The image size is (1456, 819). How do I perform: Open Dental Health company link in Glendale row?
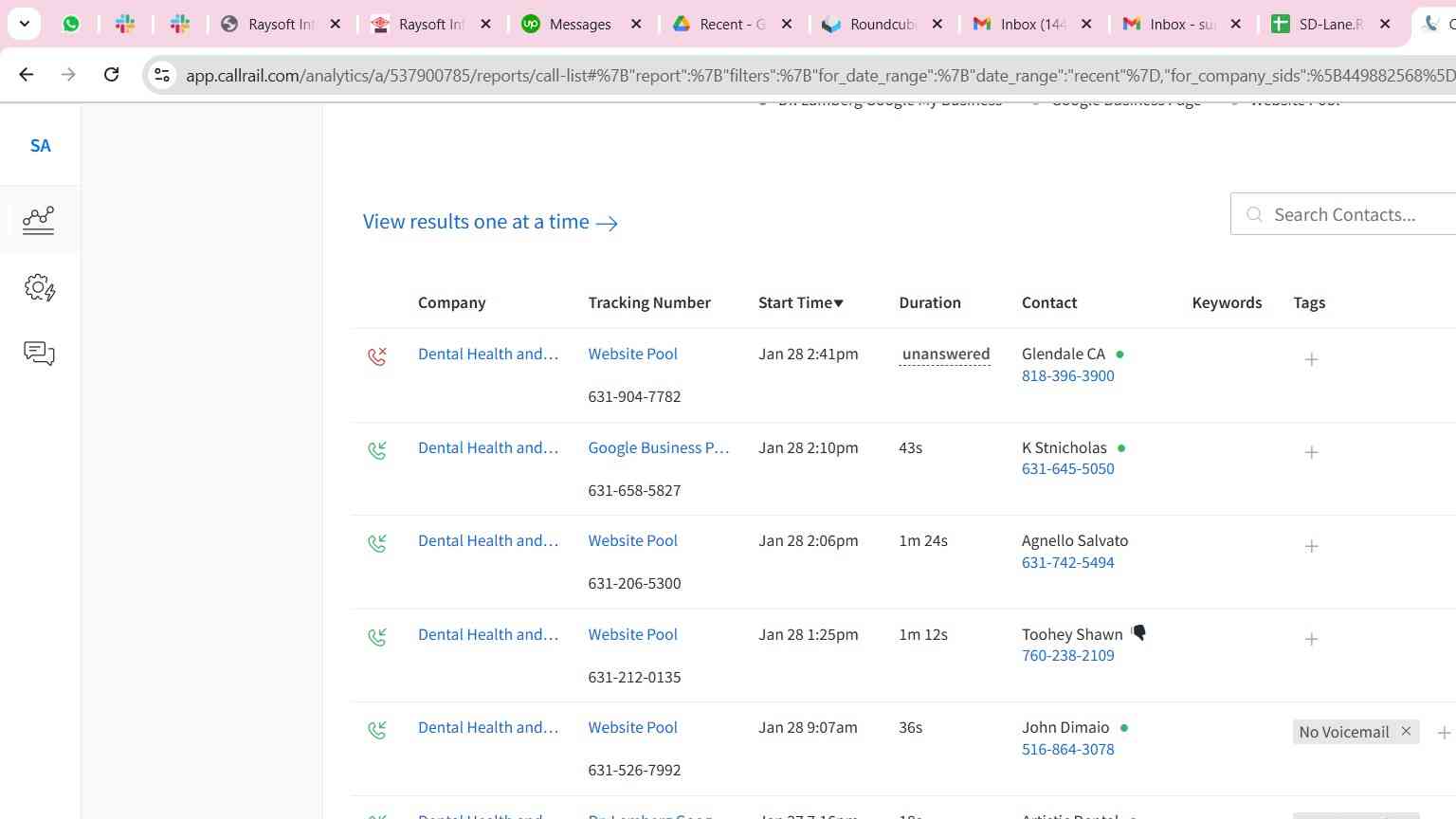[488, 354]
